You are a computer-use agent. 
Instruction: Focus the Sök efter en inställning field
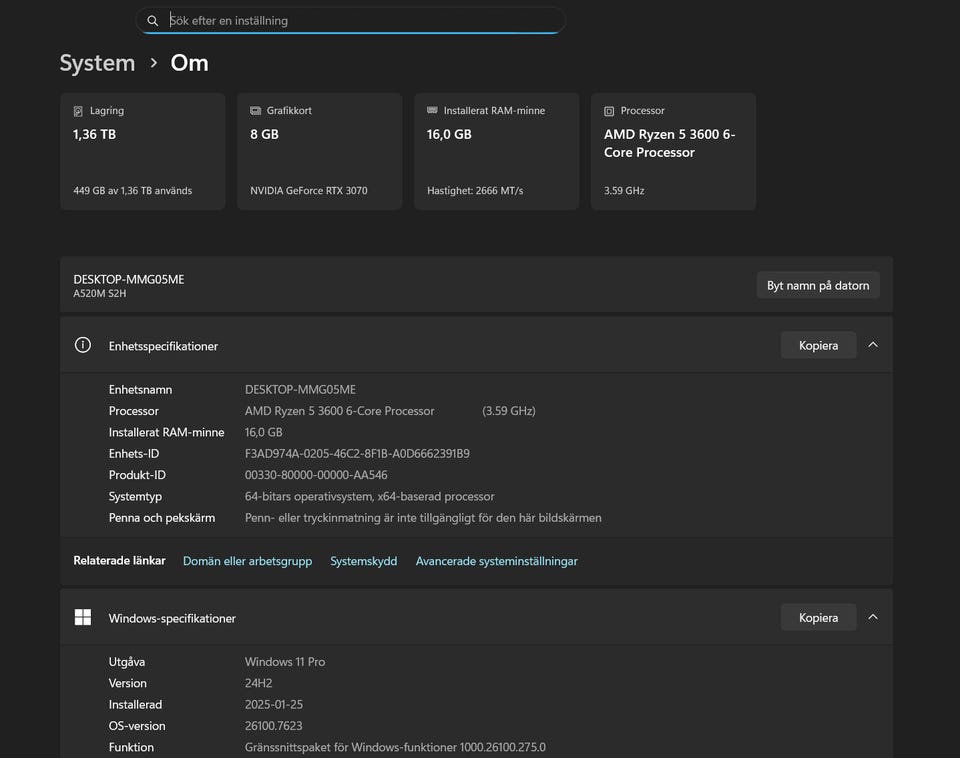(360, 21)
